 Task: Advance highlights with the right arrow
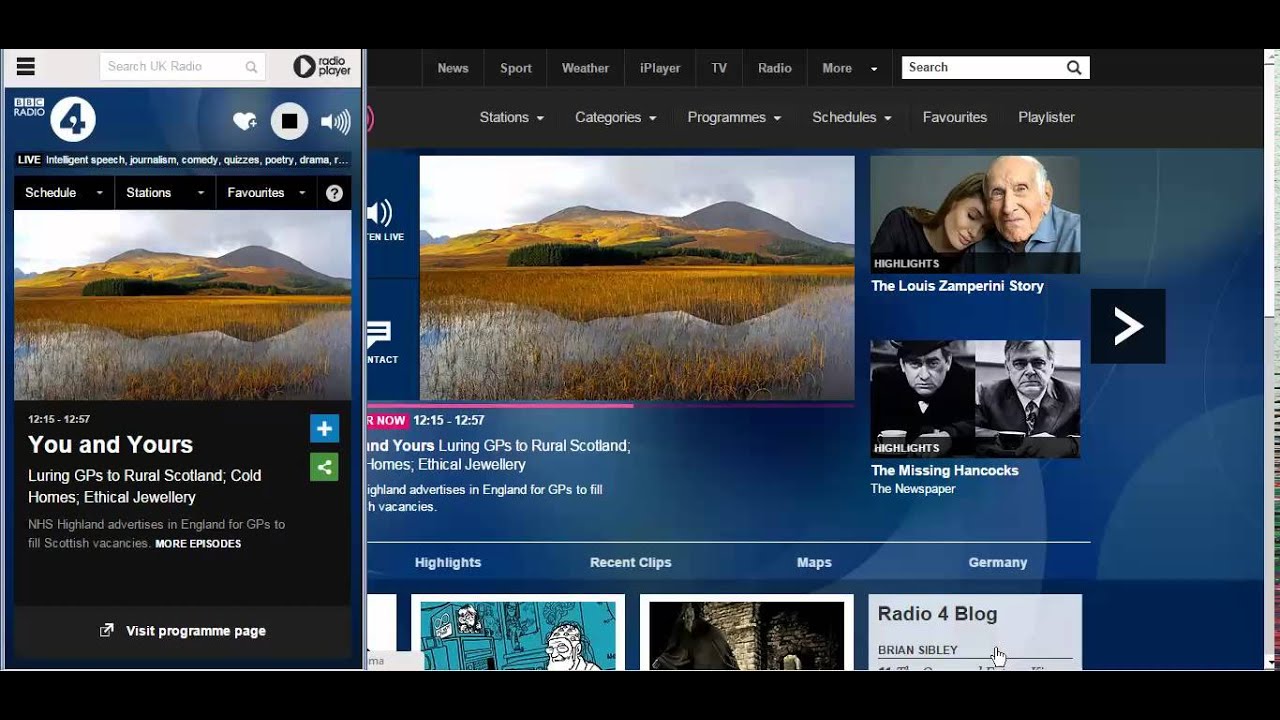tap(1128, 326)
